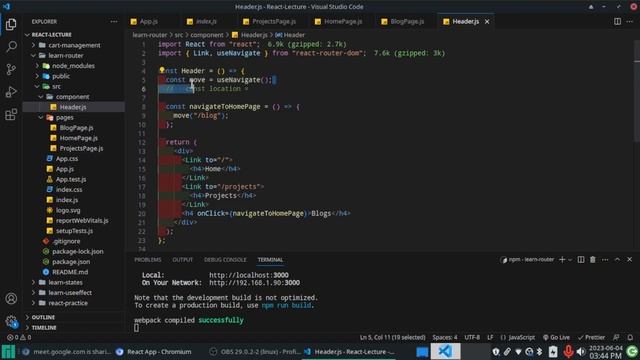Open the new terminal launch profile dropdown
Image resolution: width=640 pixels, height=360 pixels.
pos(570,260)
